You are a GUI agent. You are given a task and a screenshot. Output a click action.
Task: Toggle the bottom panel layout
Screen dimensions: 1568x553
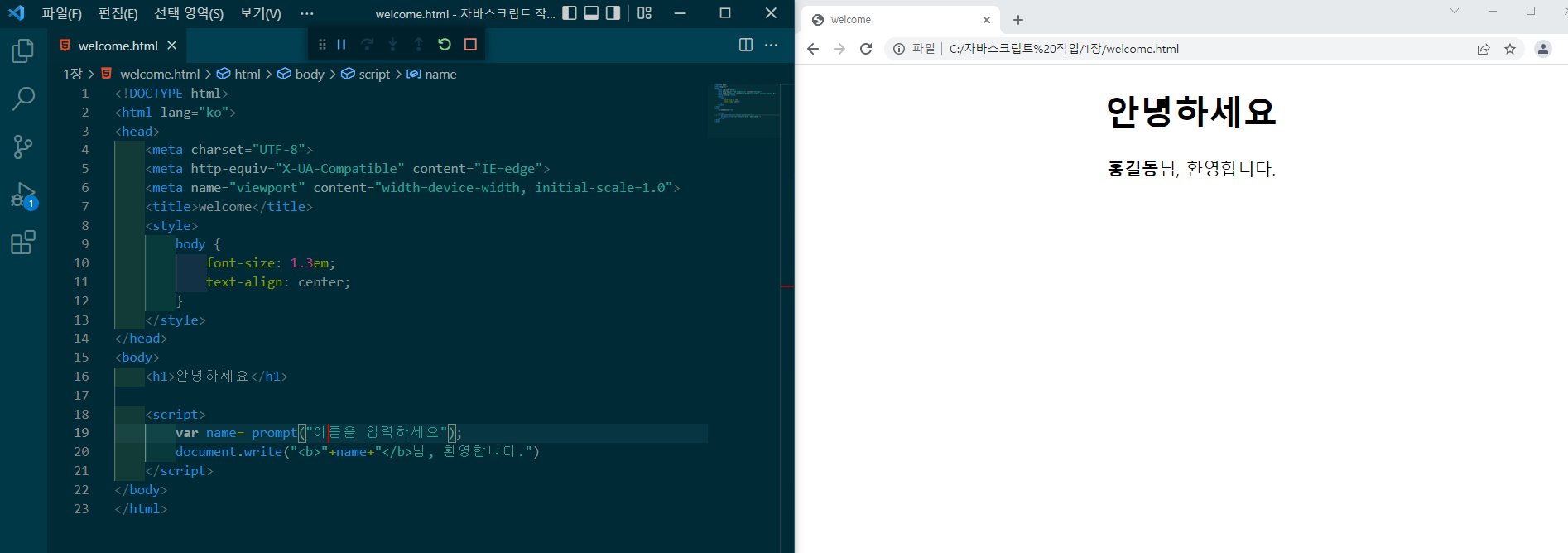(591, 13)
